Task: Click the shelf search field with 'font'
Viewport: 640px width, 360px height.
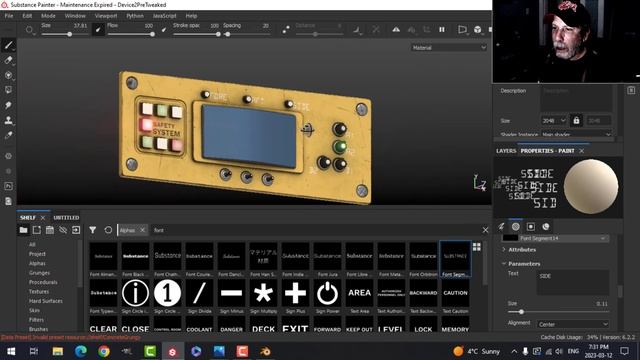Action: point(316,230)
